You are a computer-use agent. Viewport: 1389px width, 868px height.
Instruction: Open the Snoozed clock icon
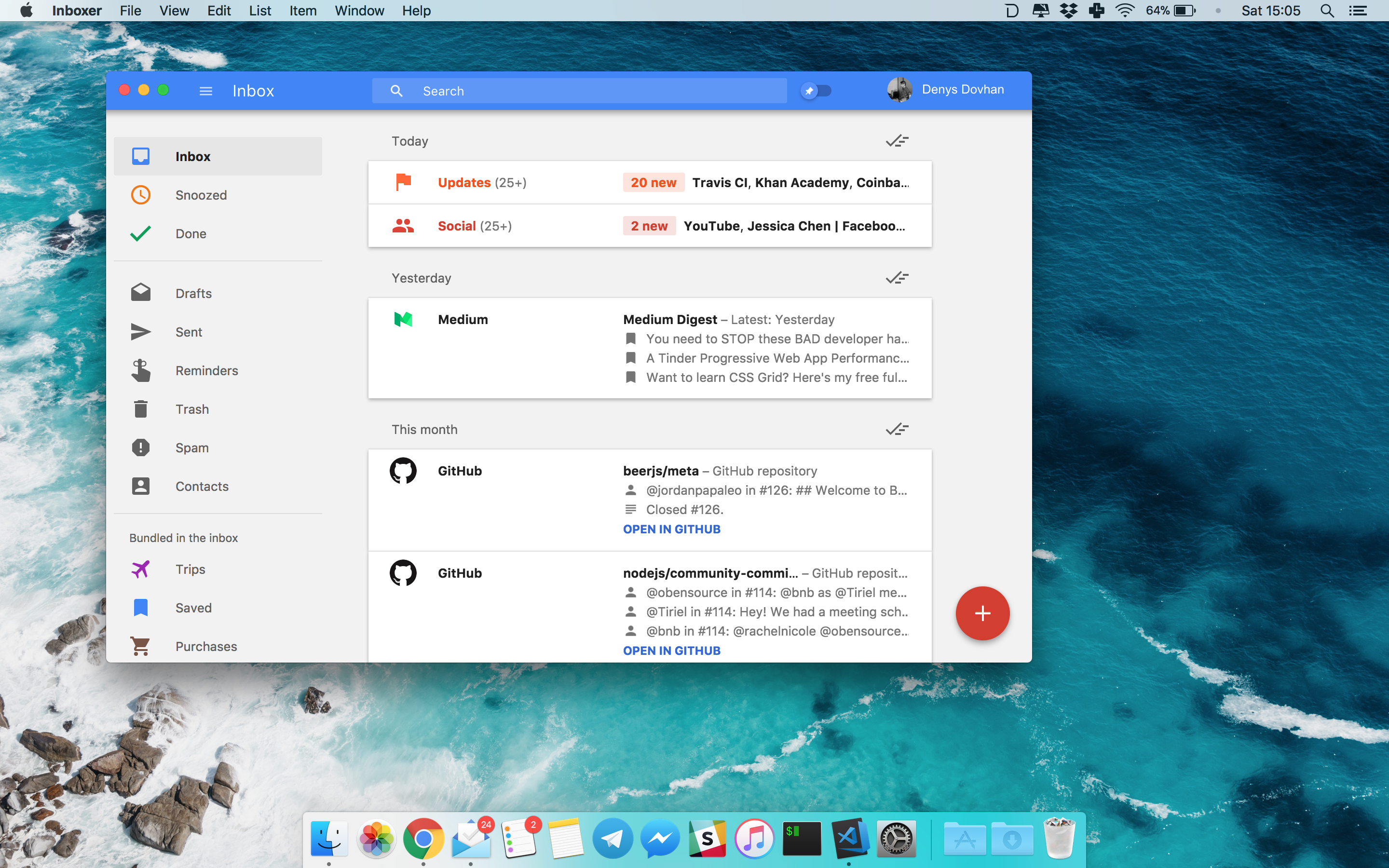(141, 195)
